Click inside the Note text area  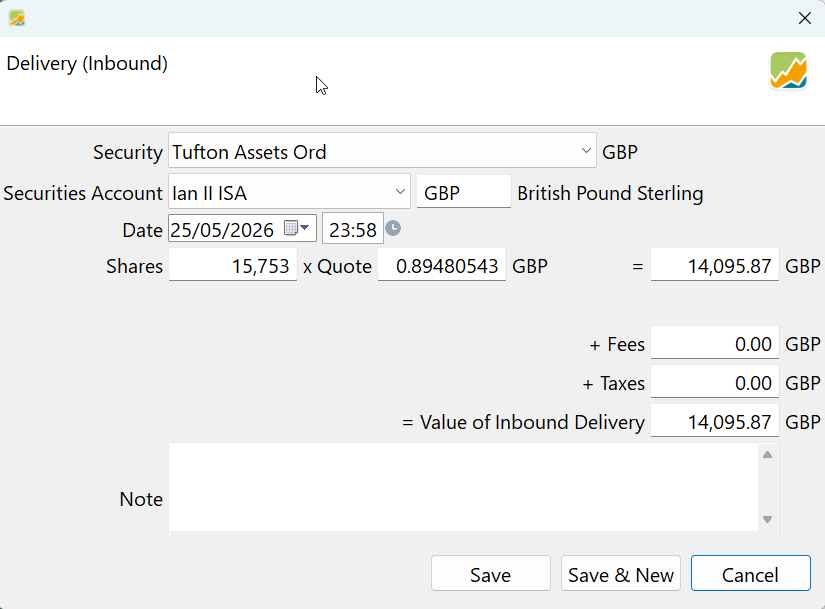click(463, 488)
